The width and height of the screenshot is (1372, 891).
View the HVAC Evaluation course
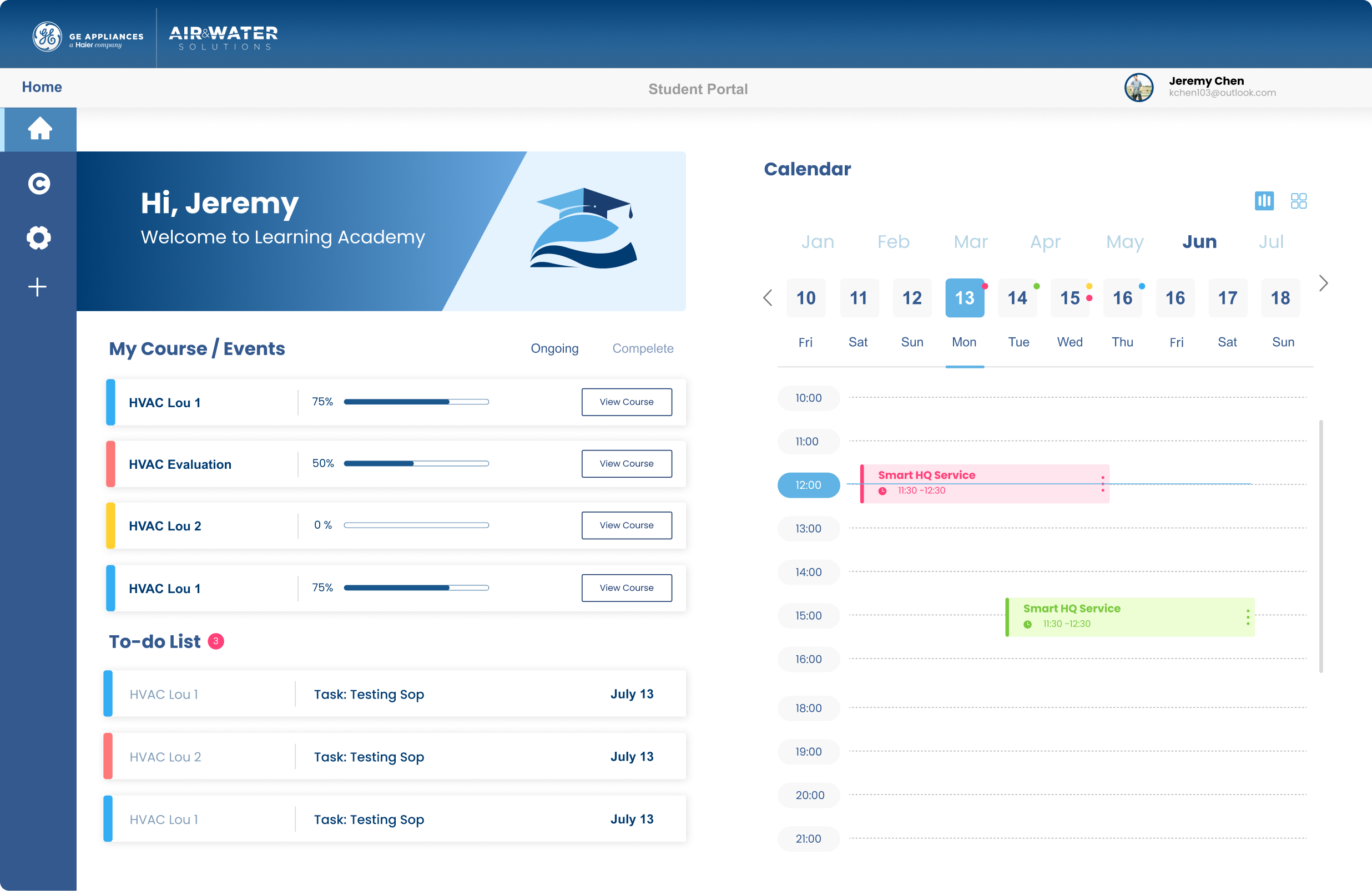(x=626, y=463)
